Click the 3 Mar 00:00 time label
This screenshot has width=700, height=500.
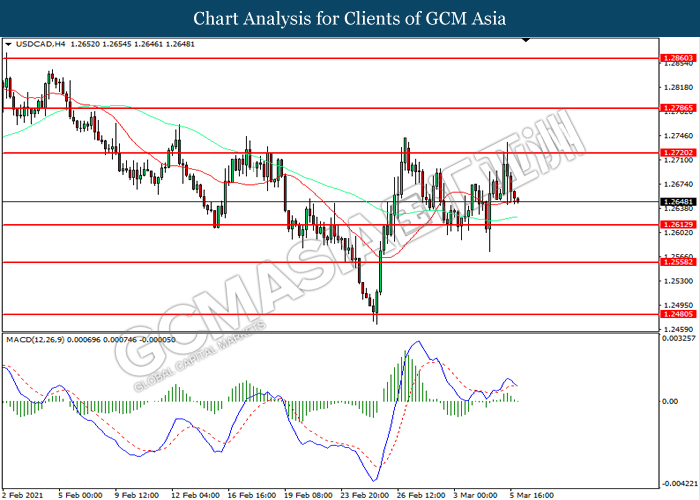pyautogui.click(x=475, y=495)
